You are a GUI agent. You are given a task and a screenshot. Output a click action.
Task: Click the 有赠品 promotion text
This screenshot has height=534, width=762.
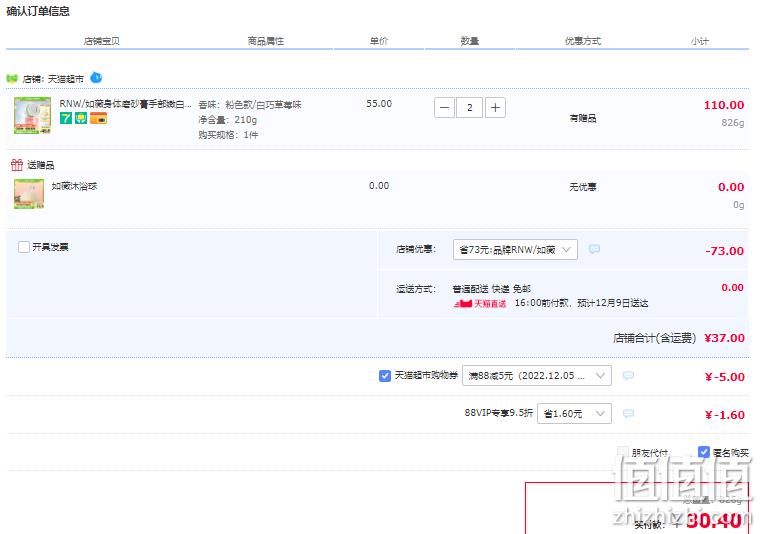(583, 118)
